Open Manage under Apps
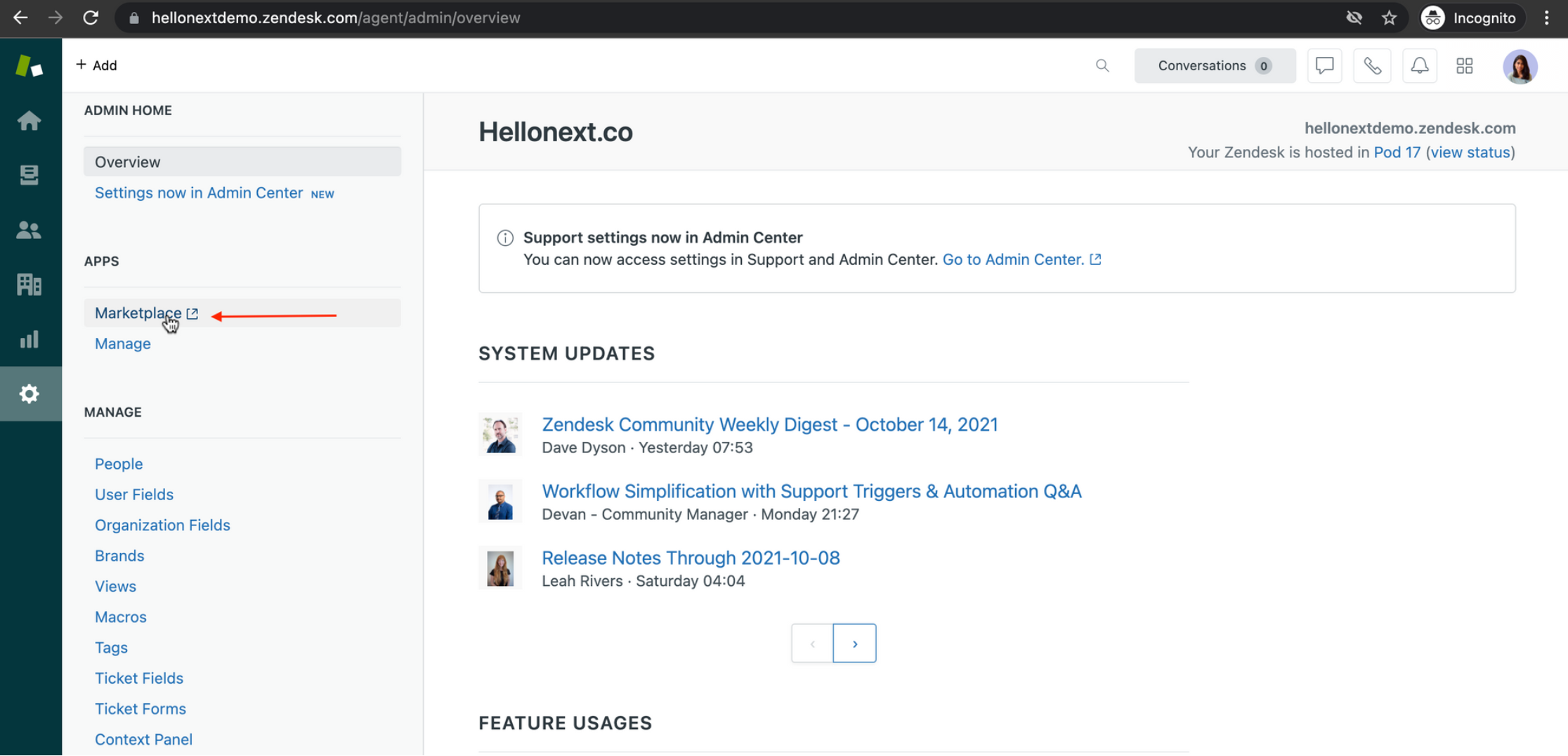1568x756 pixels. (123, 344)
